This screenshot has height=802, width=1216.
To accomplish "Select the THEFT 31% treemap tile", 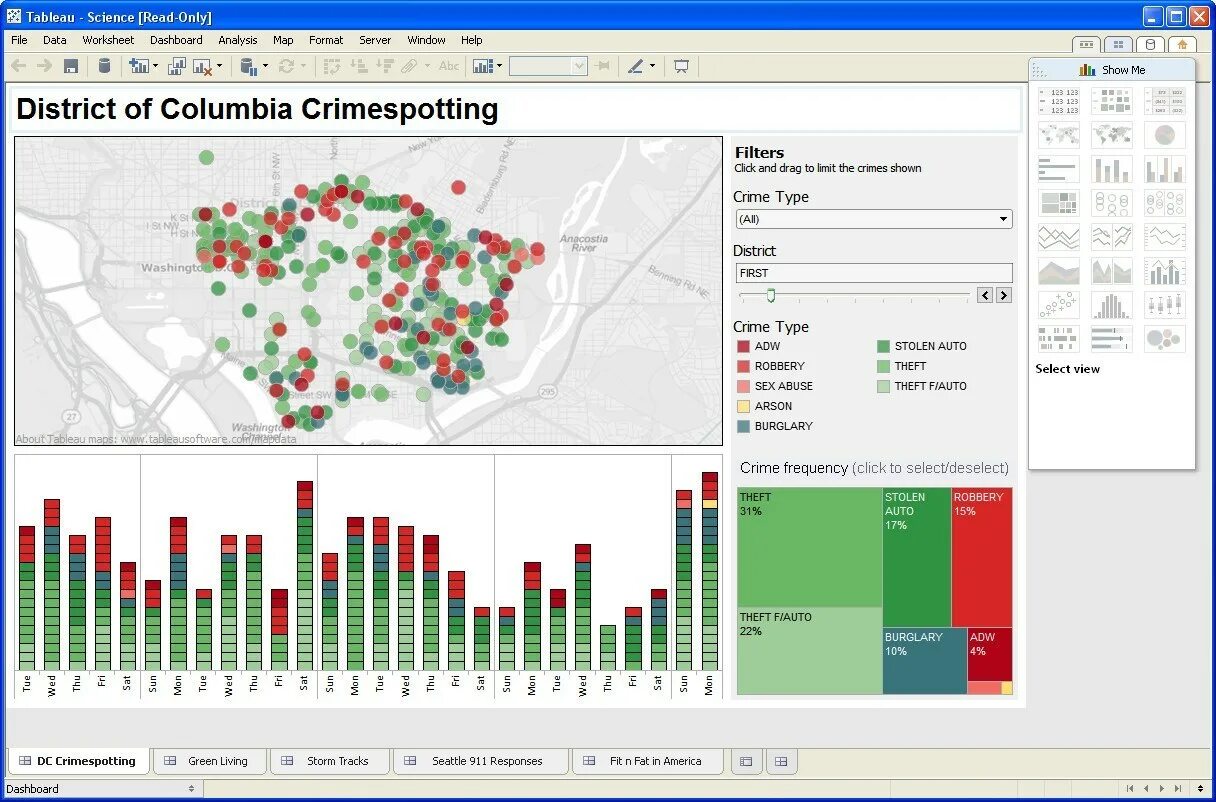I will [809, 547].
